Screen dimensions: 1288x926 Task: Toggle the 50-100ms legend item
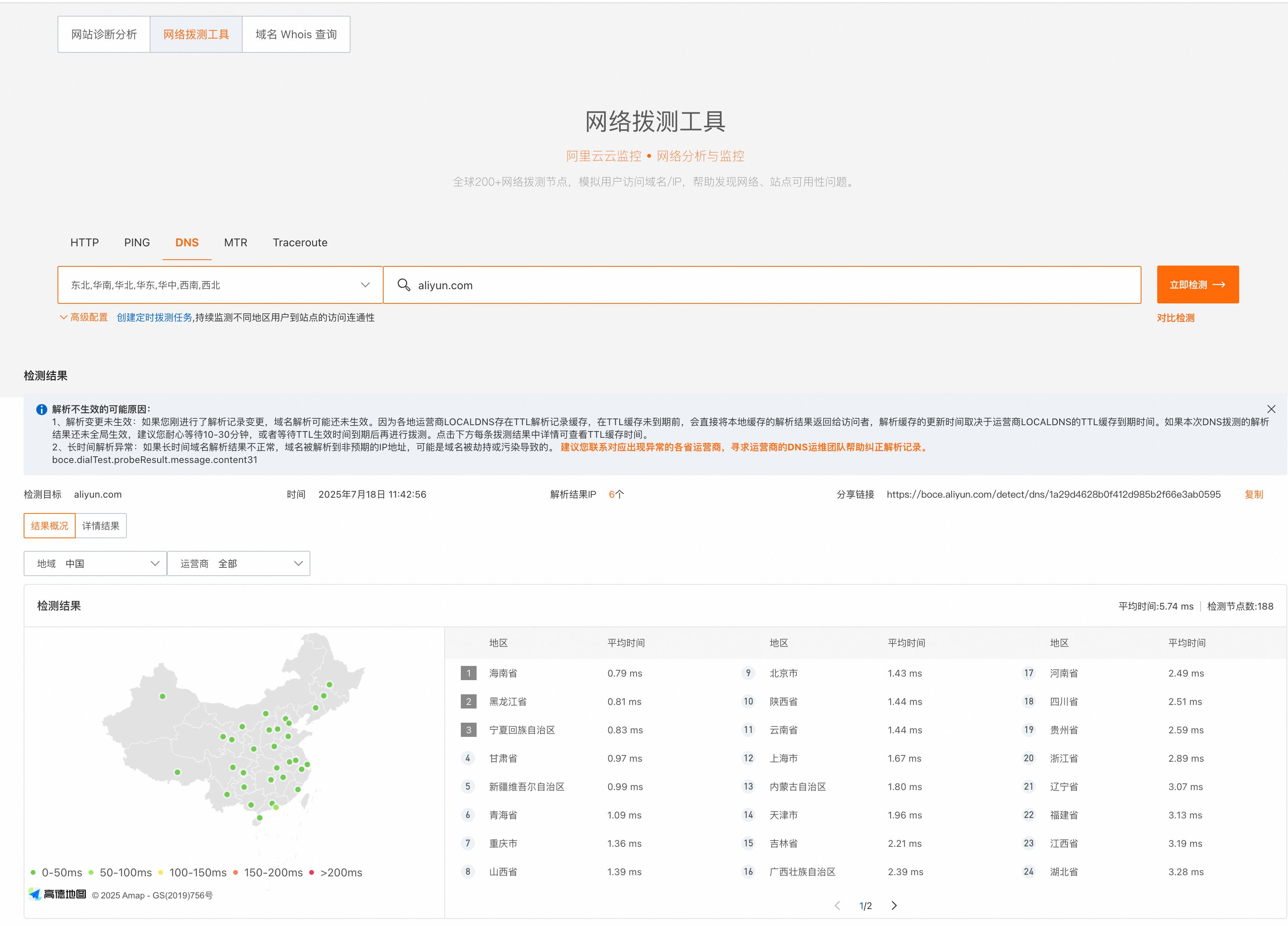tap(121, 872)
